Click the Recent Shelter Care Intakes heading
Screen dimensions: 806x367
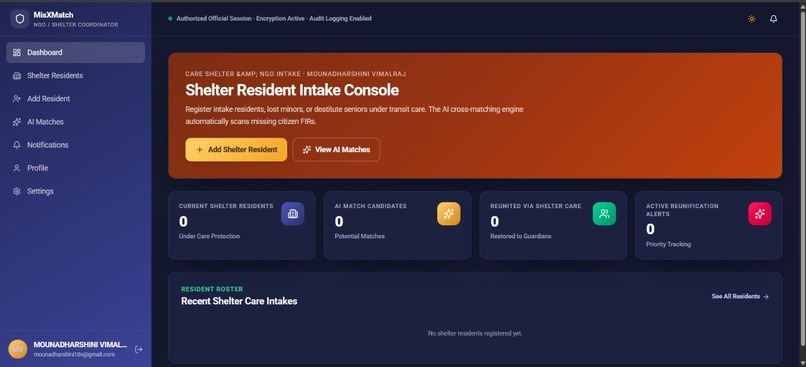(239, 301)
